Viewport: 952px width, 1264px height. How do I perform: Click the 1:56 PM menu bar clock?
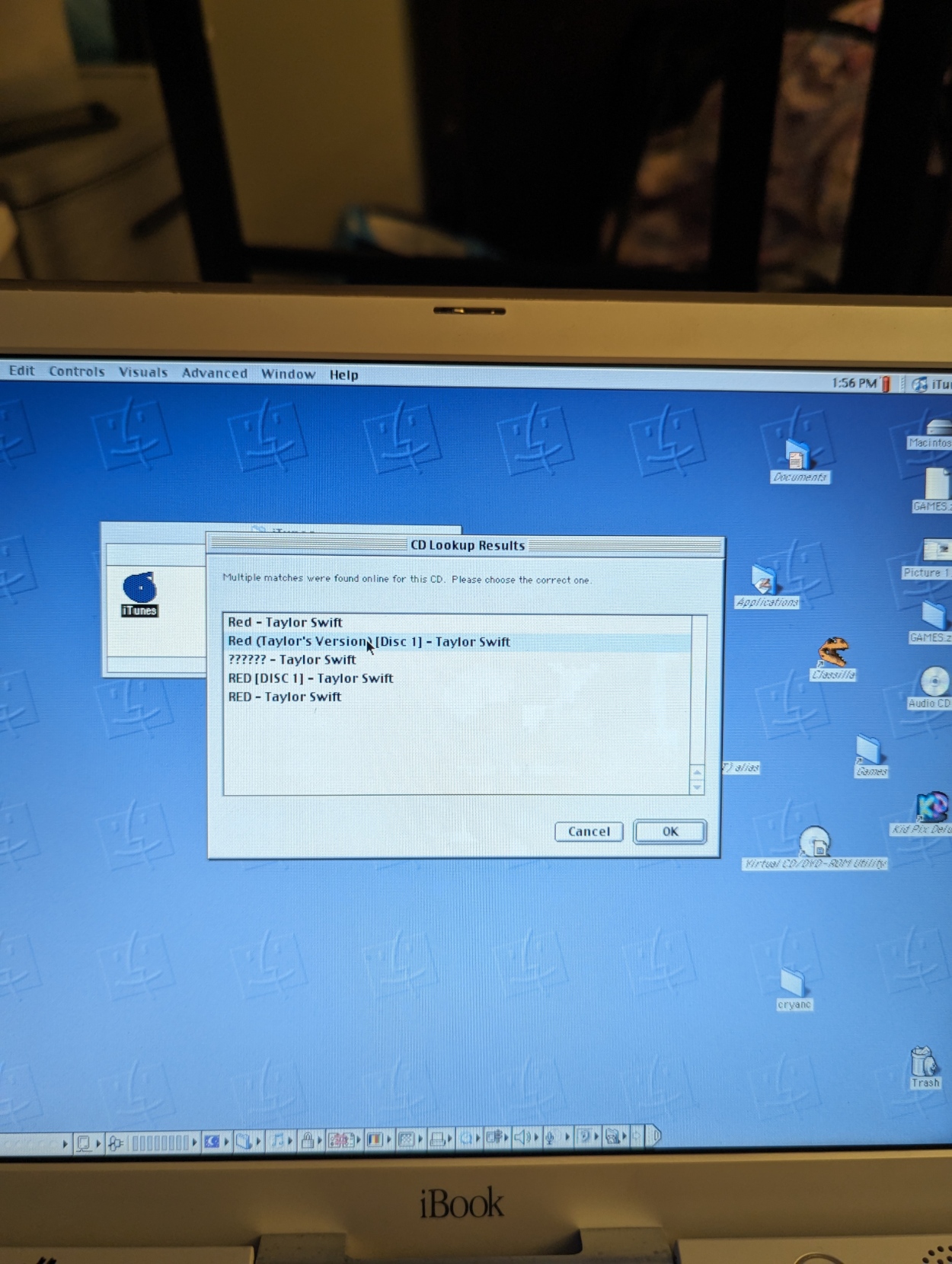[x=854, y=383]
